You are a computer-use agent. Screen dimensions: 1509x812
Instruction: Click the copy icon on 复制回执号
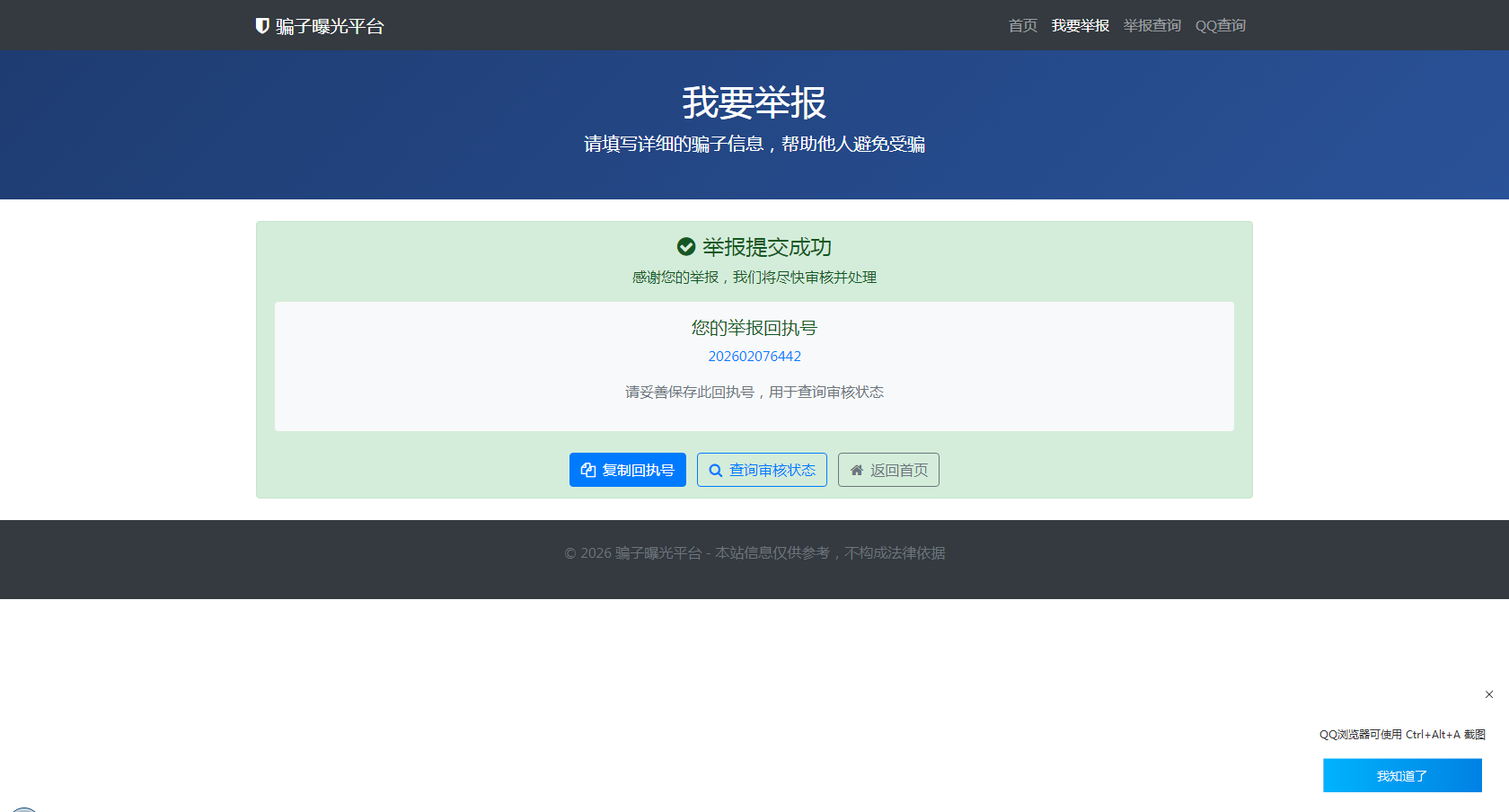coord(588,470)
